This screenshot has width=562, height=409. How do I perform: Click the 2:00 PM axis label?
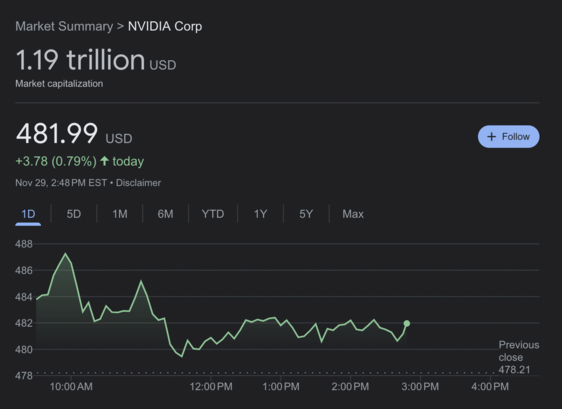[x=350, y=386]
